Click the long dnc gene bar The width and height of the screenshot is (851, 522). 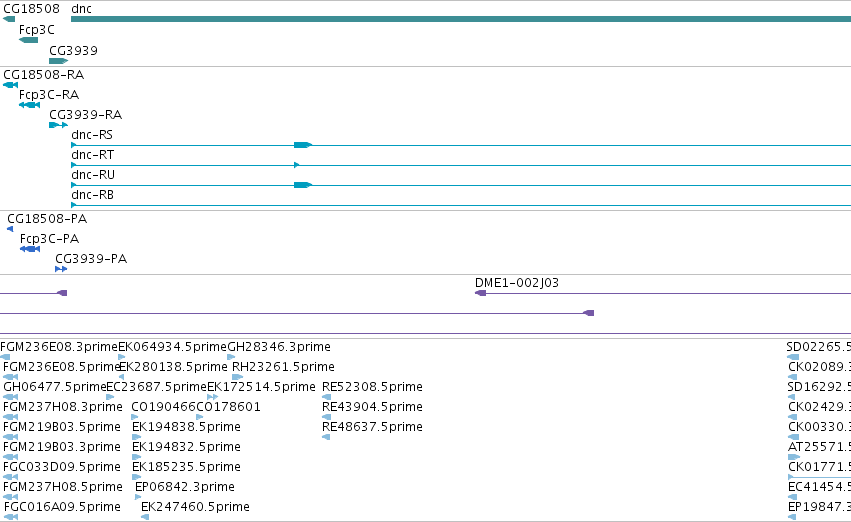461,20
